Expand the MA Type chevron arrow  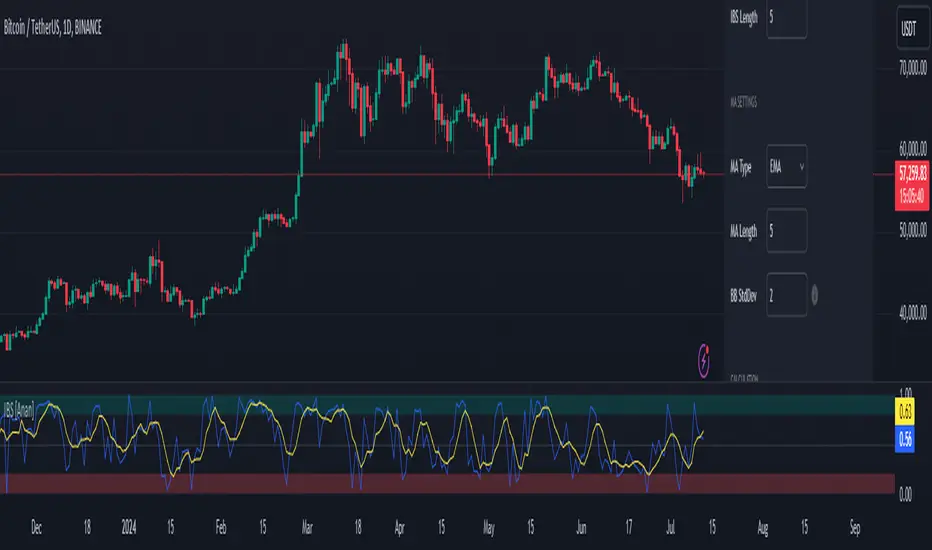coord(801,167)
